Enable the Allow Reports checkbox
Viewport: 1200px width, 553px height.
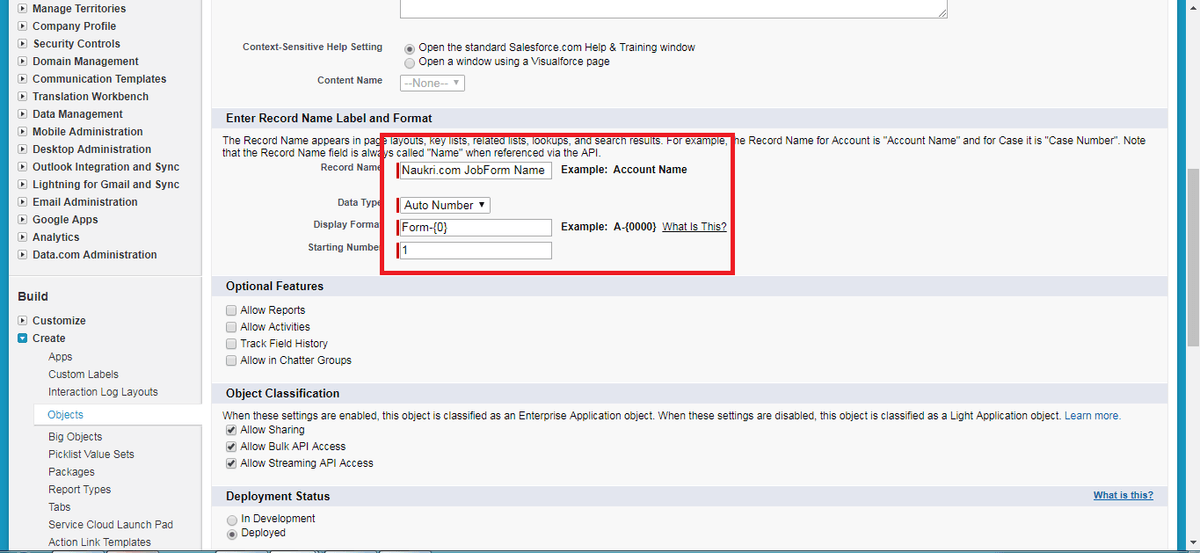coord(232,311)
